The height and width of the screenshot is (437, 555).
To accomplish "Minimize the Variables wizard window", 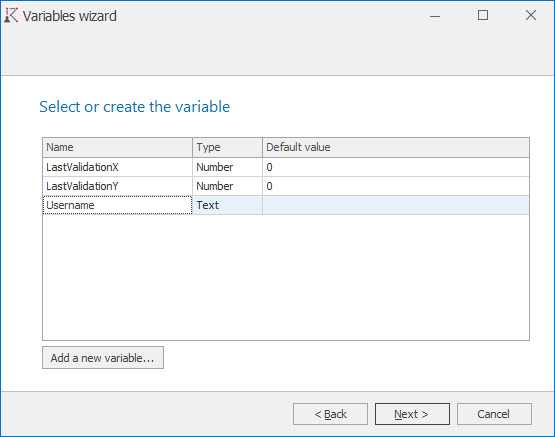I will pyautogui.click(x=435, y=16).
